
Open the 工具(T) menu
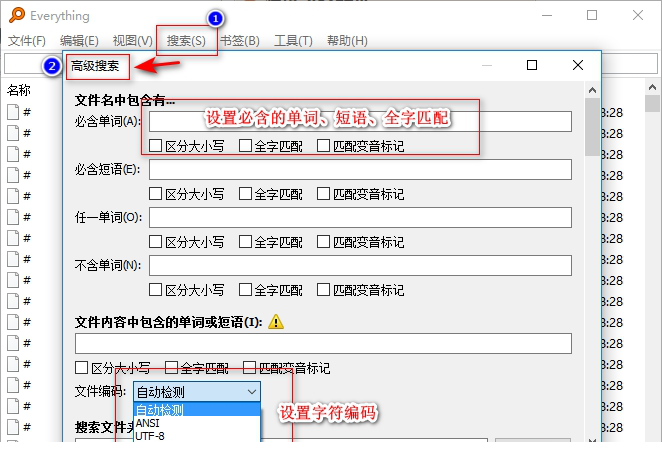293,41
